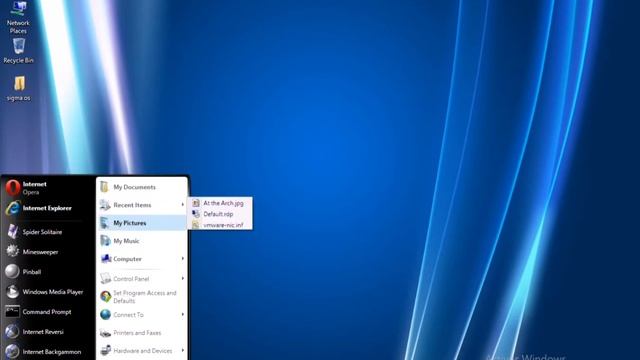Viewport: 640px width, 360px height.
Task: Click the Spider Solitaire icon
Action: pyautogui.click(x=13, y=232)
